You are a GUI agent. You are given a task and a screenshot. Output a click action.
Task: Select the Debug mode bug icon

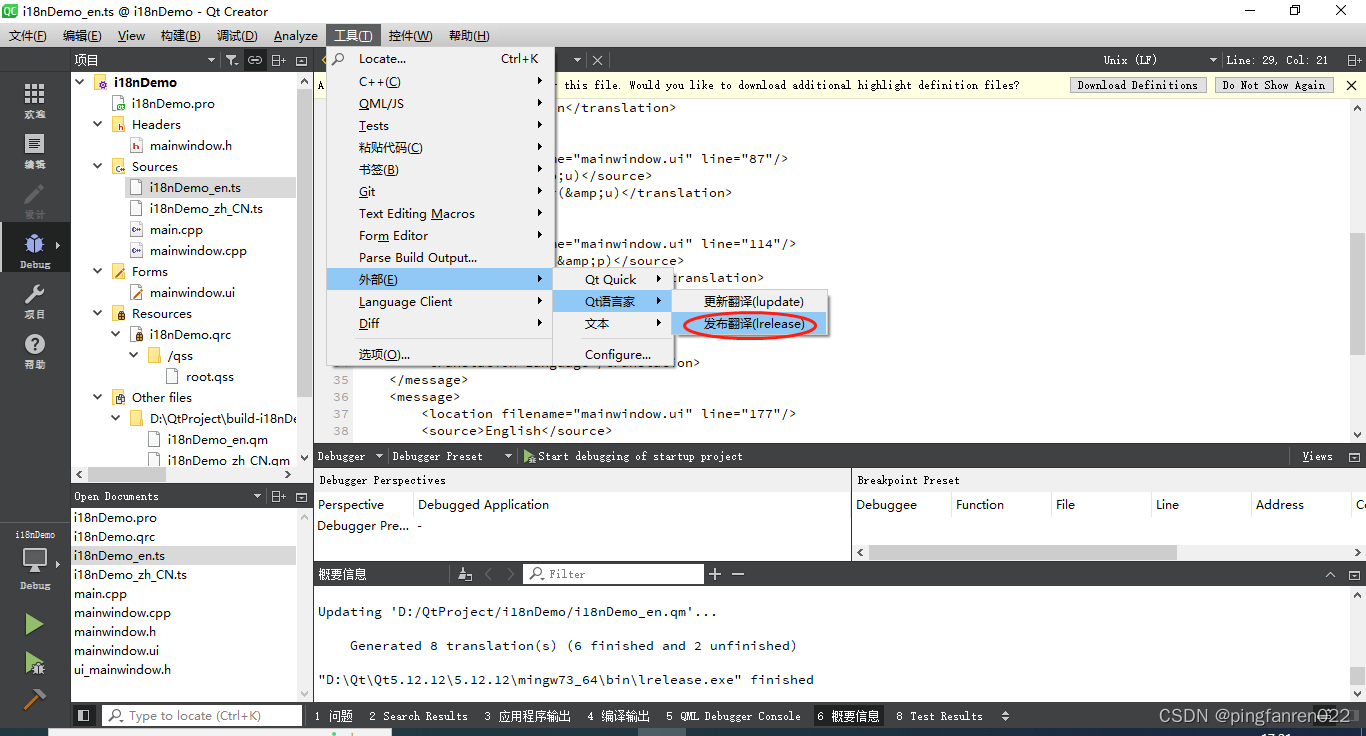point(34,241)
